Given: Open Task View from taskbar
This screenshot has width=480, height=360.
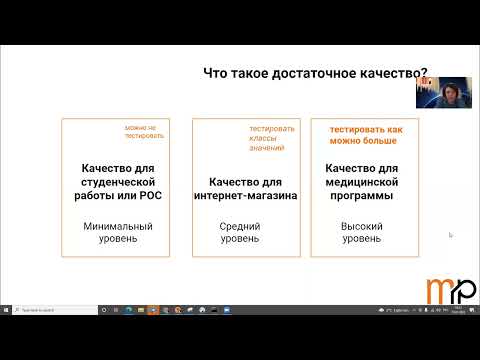Looking at the screenshot, I should 116,310.
